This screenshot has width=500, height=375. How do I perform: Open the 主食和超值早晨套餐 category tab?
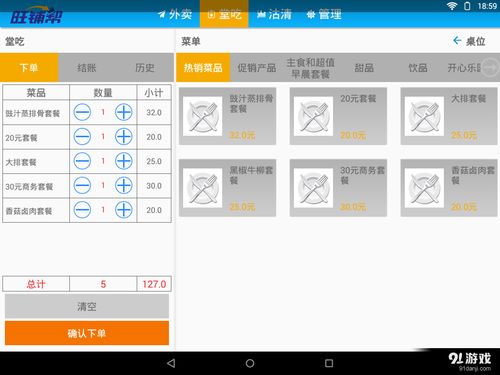(x=310, y=68)
